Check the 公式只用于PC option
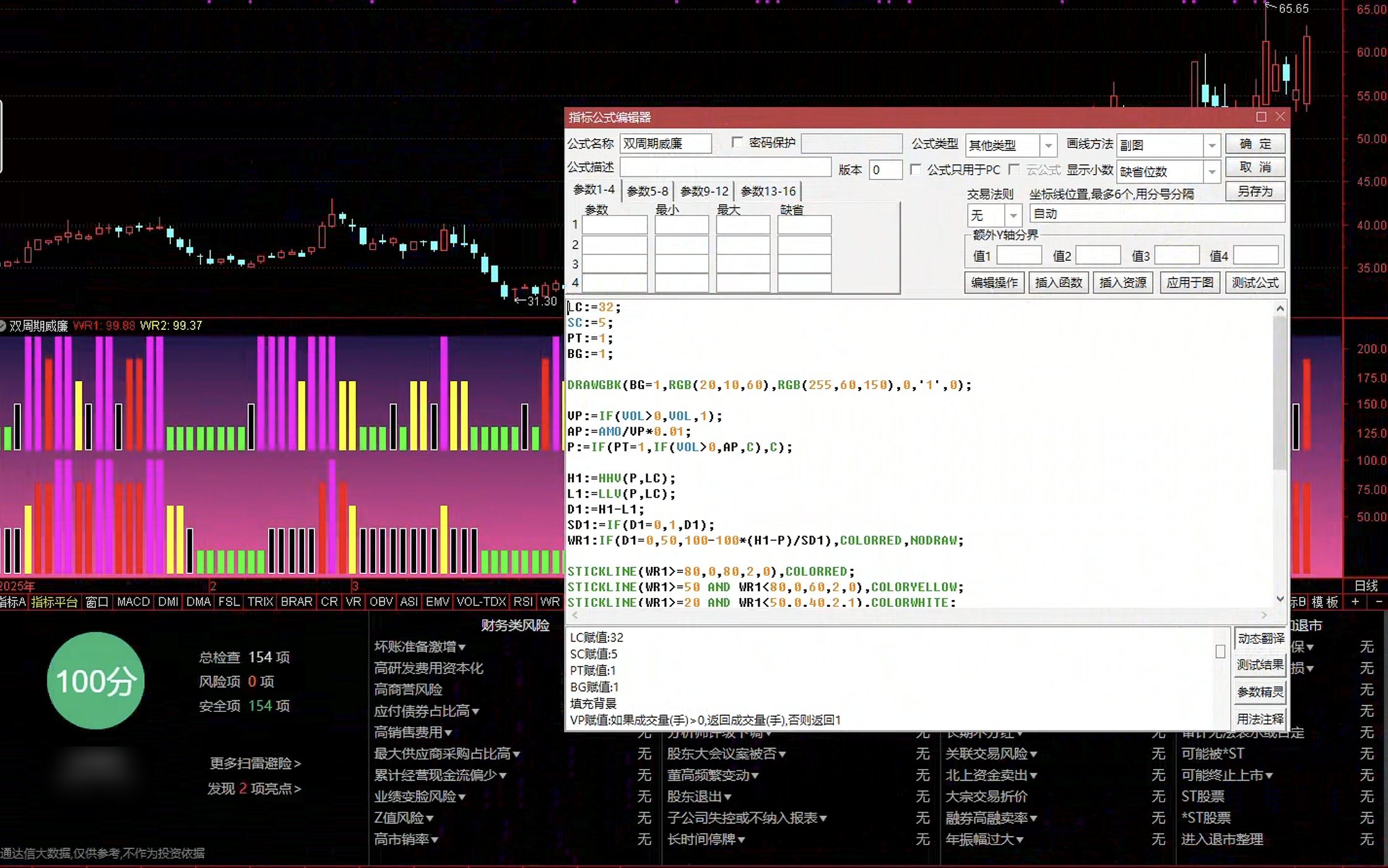The image size is (1388, 868). 916,169
